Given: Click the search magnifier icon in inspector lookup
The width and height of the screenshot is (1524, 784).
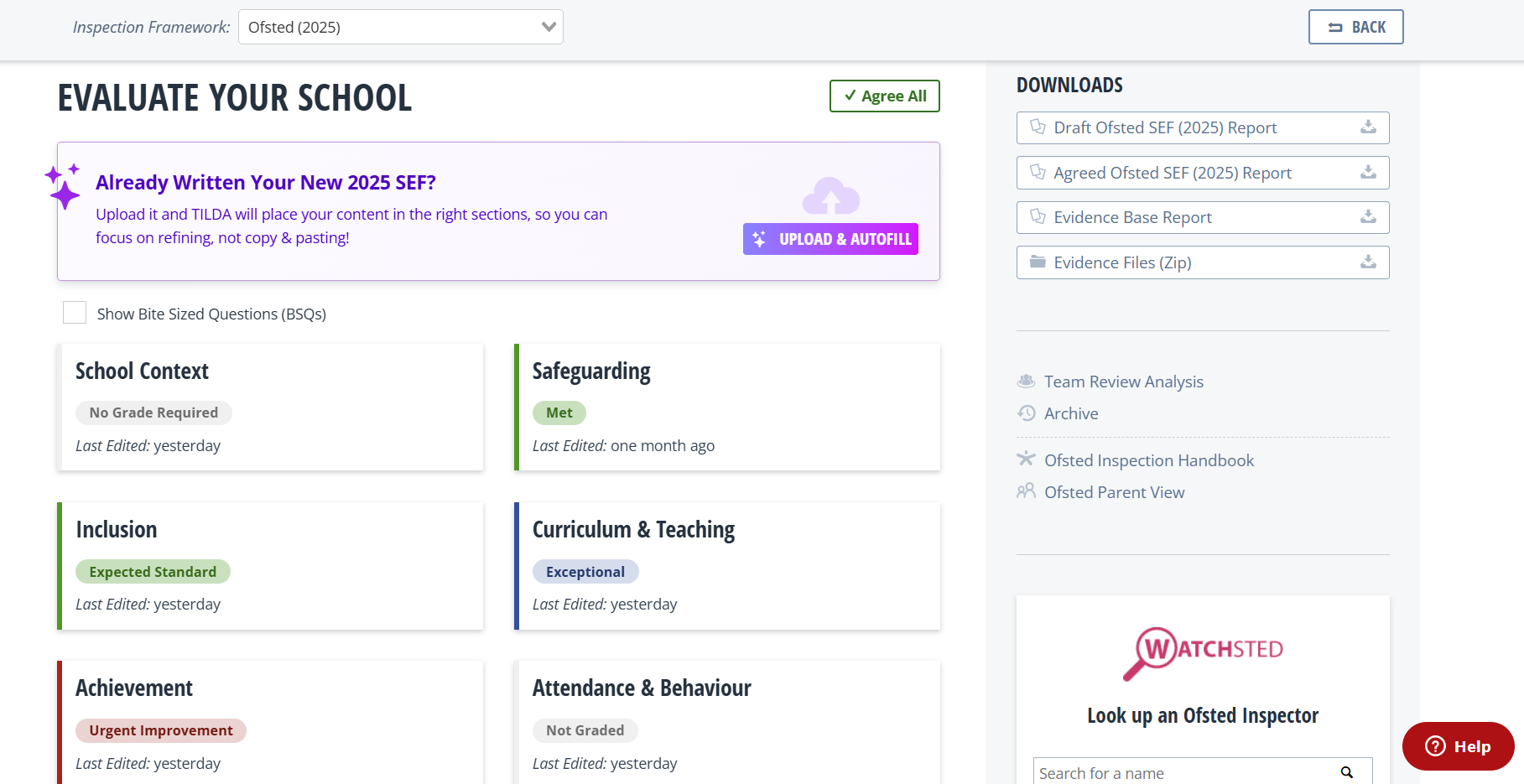Looking at the screenshot, I should [x=1346, y=772].
